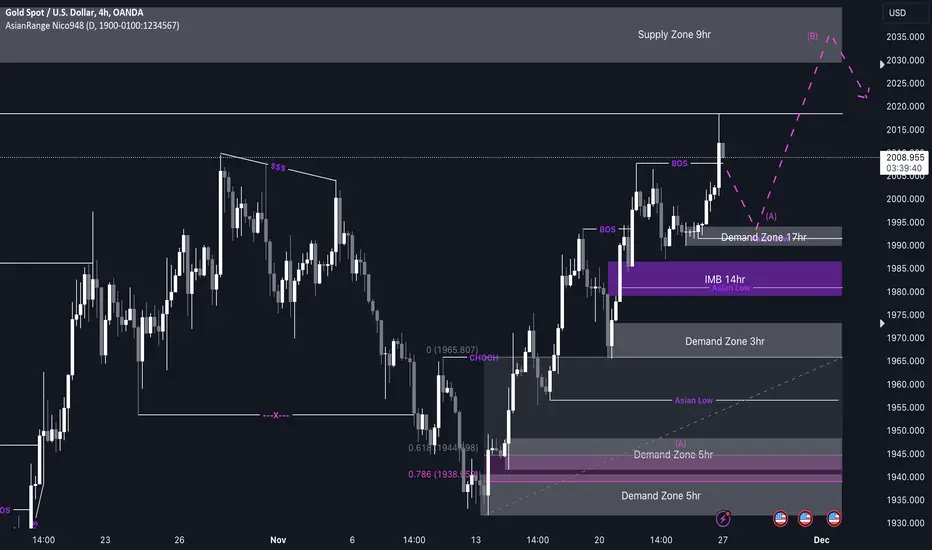Click the $$$ liquidity label
Screen dimensions: 932x550
tap(278, 168)
